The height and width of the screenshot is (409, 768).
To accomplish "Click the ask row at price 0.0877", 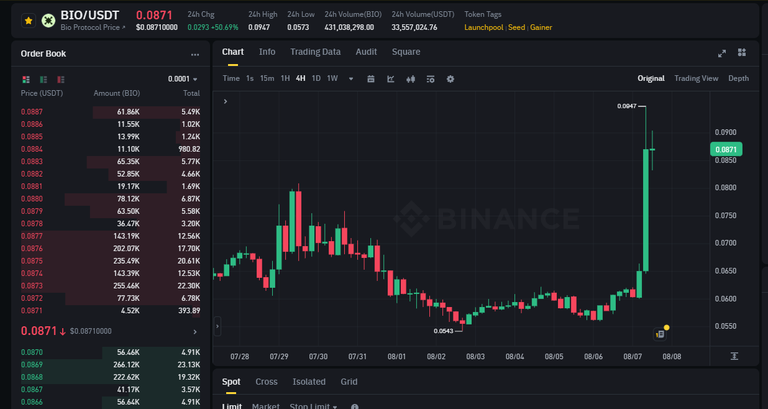I will coord(110,236).
